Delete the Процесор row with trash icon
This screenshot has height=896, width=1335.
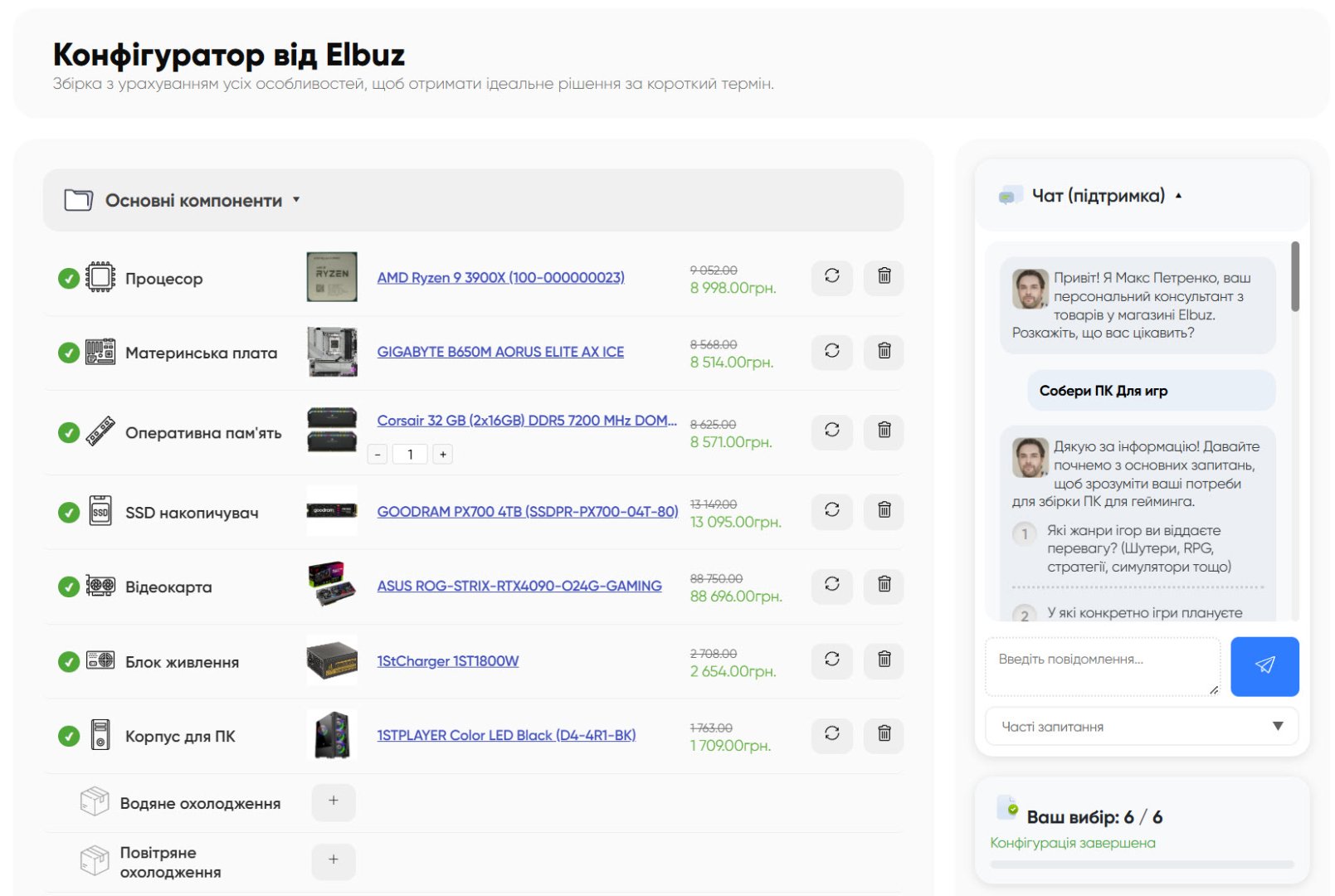[884, 277]
